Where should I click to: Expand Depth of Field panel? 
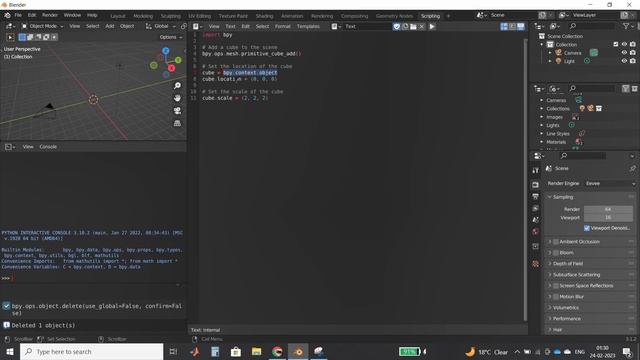[568, 264]
